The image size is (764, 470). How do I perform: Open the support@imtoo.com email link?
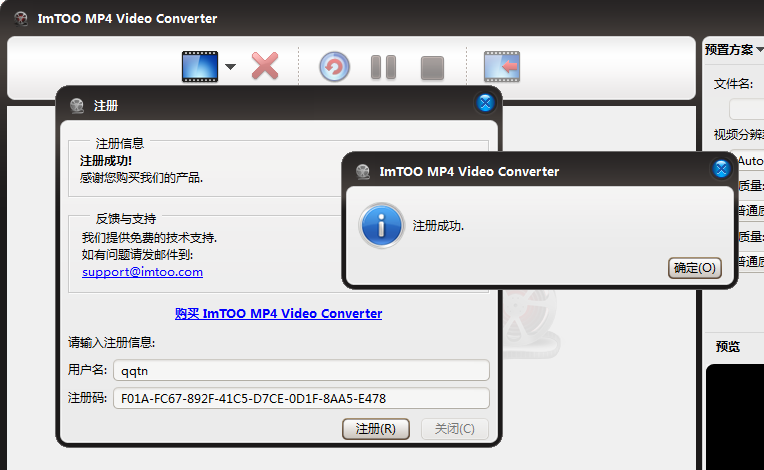tap(142, 271)
